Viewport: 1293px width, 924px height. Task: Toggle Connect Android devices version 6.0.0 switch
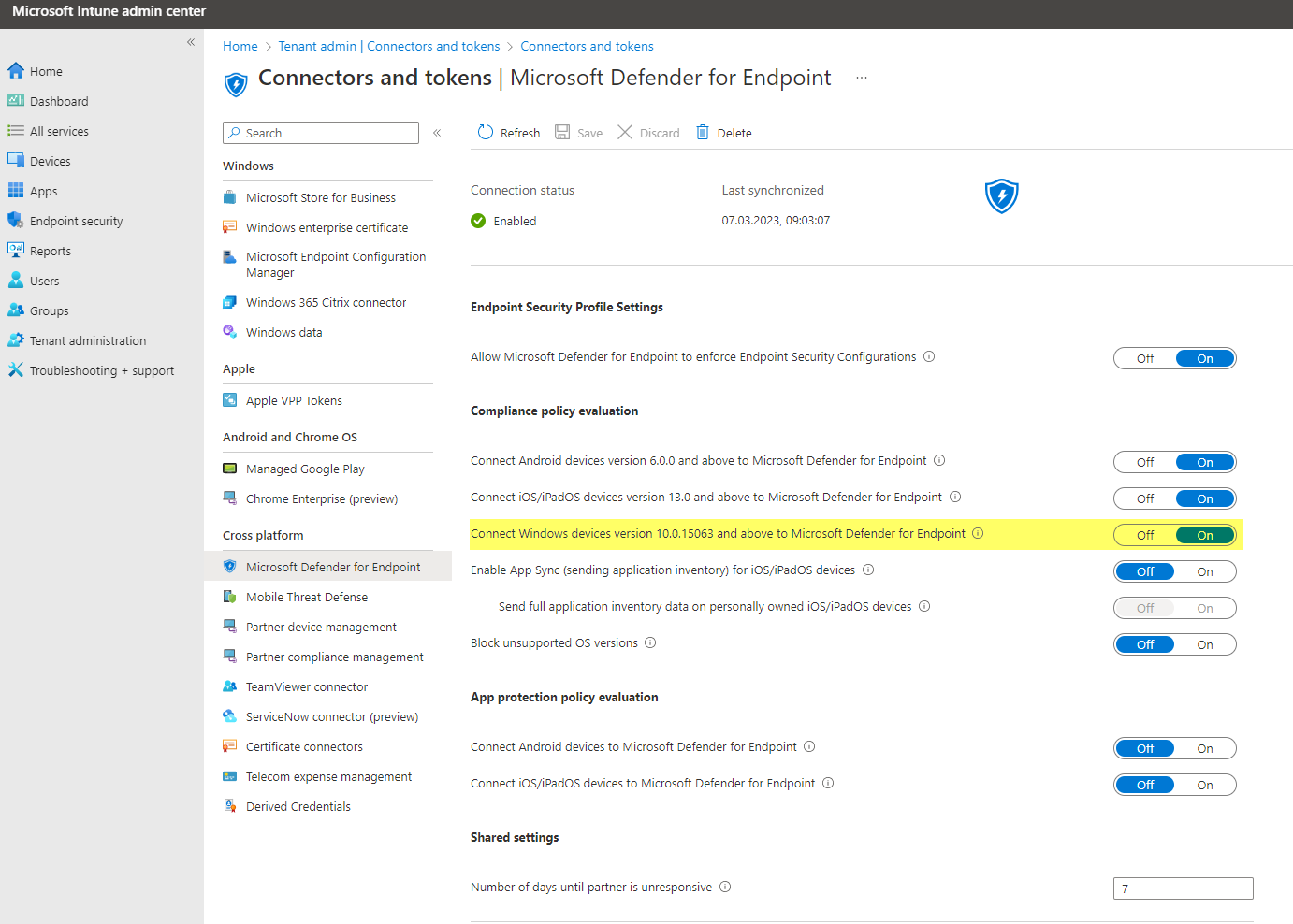(1175, 462)
